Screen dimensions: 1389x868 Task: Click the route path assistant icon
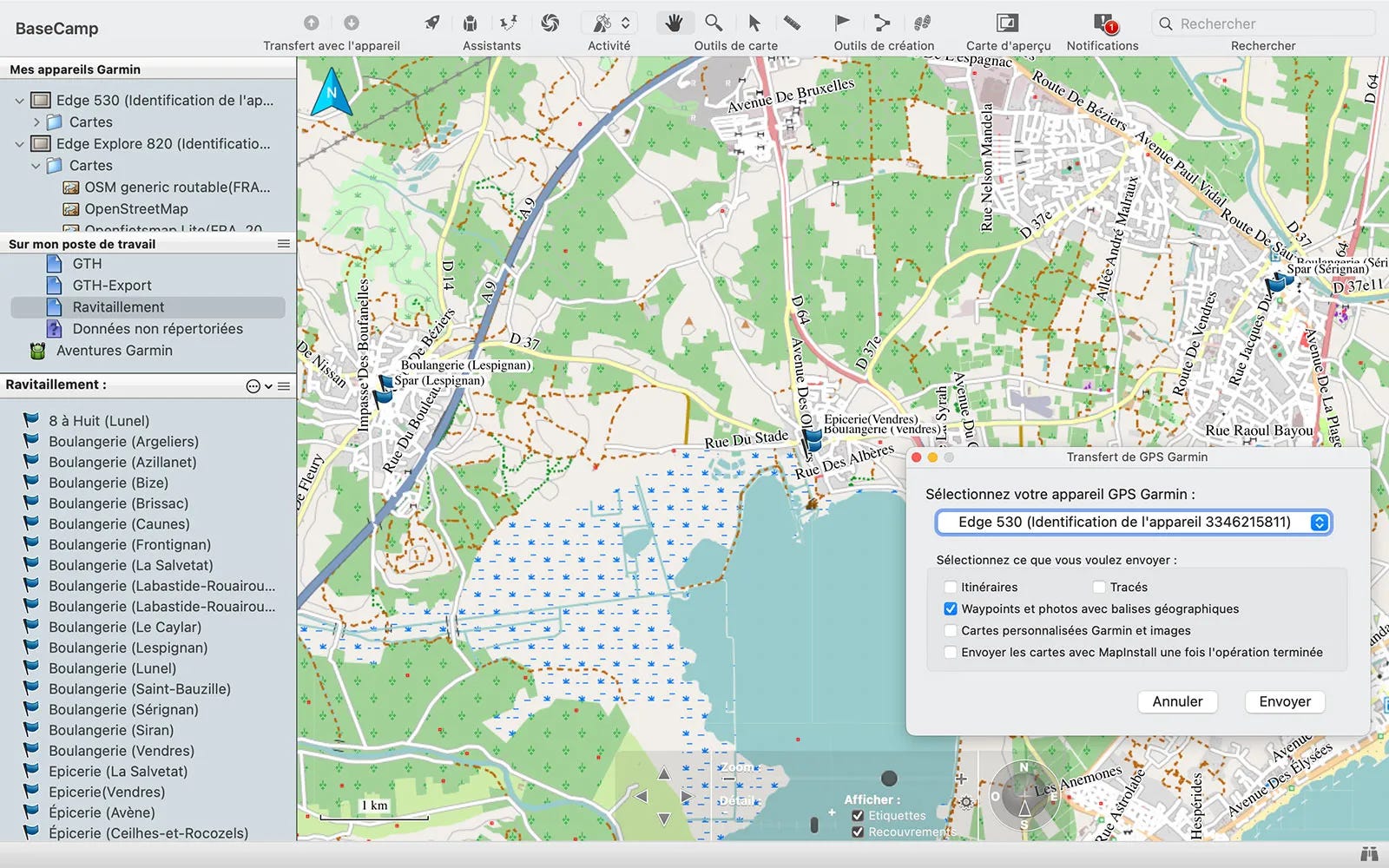point(510,23)
